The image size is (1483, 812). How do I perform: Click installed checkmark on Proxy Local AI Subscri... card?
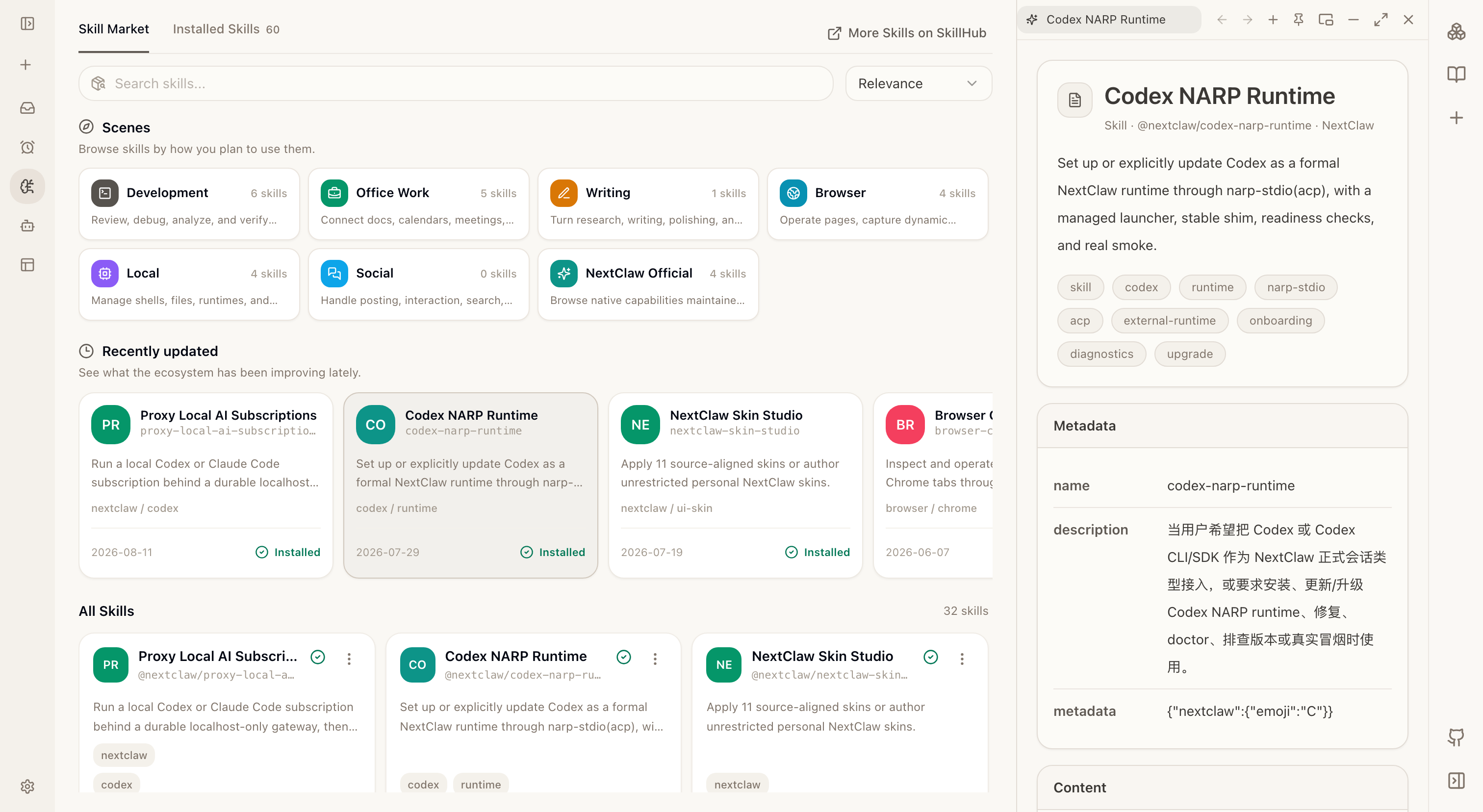pyautogui.click(x=318, y=657)
